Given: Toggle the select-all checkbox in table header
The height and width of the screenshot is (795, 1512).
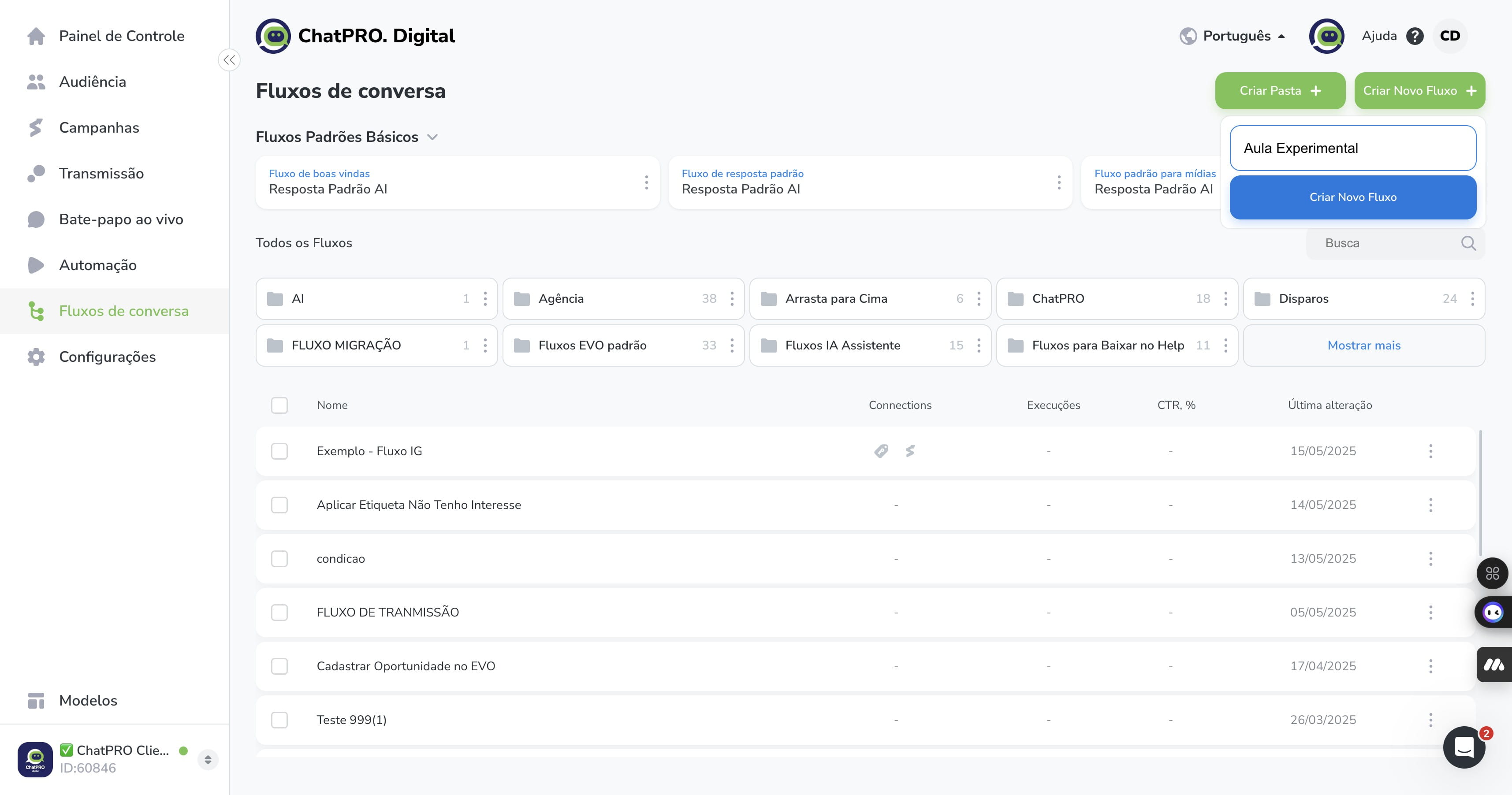Looking at the screenshot, I should (x=279, y=405).
